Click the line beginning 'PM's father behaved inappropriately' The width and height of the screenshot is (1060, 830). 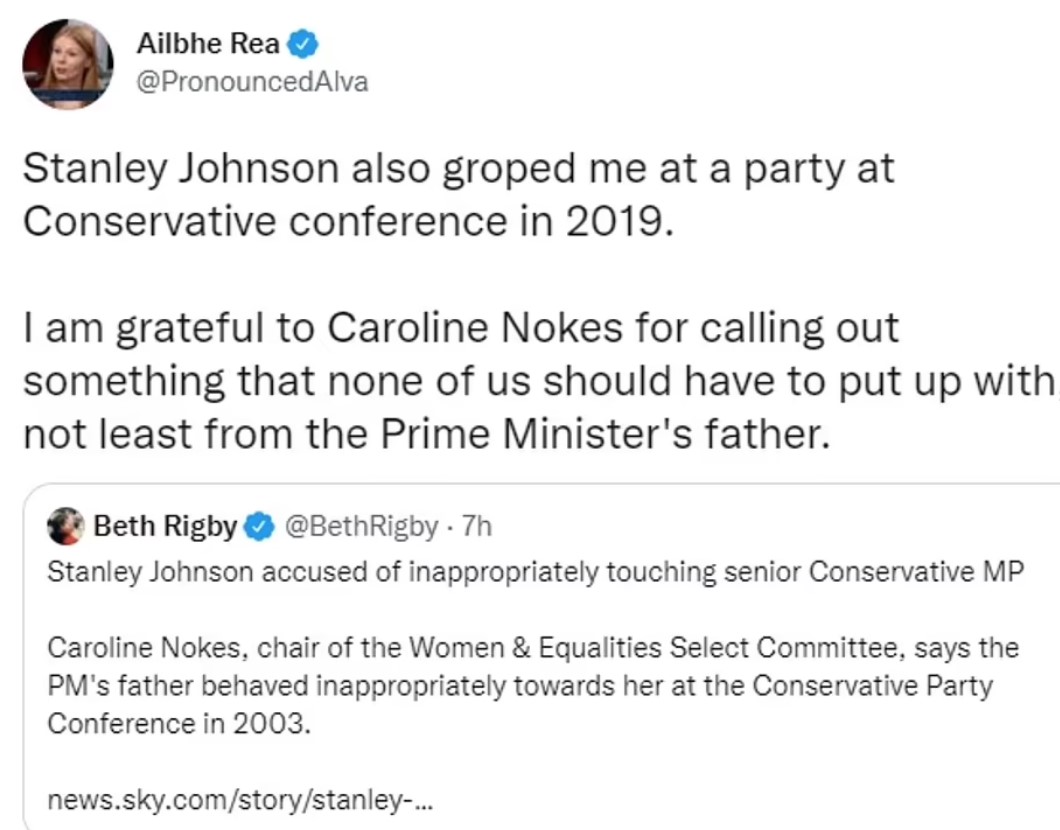tap(520, 686)
